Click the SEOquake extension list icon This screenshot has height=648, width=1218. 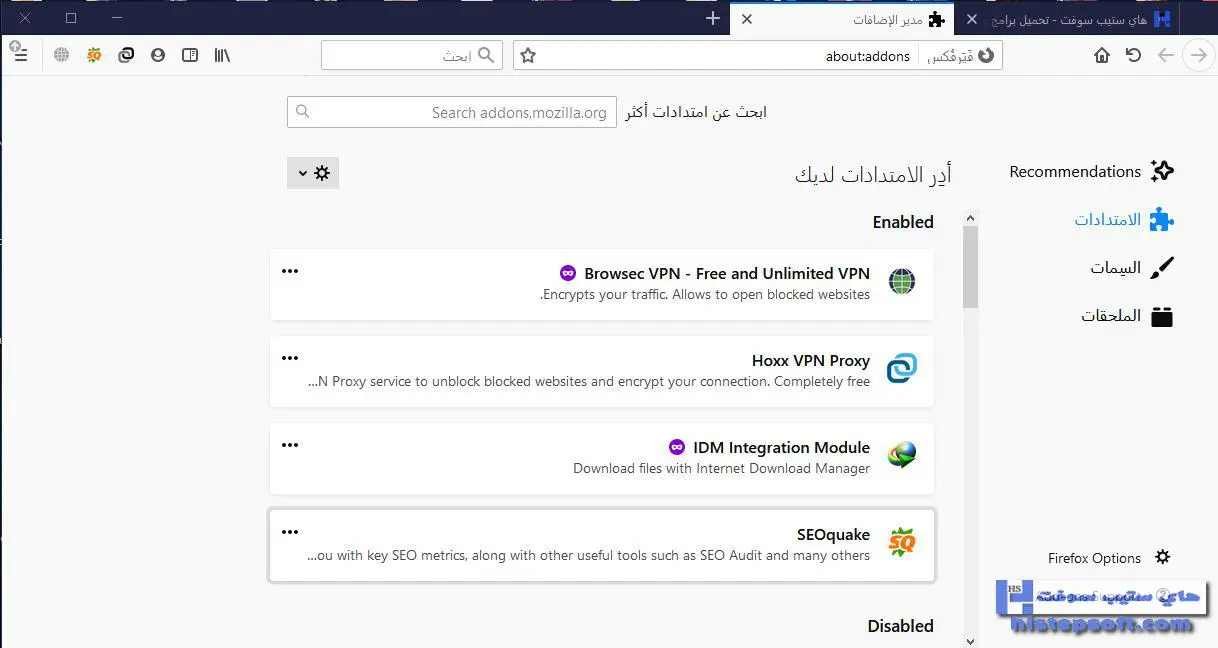click(x=902, y=543)
